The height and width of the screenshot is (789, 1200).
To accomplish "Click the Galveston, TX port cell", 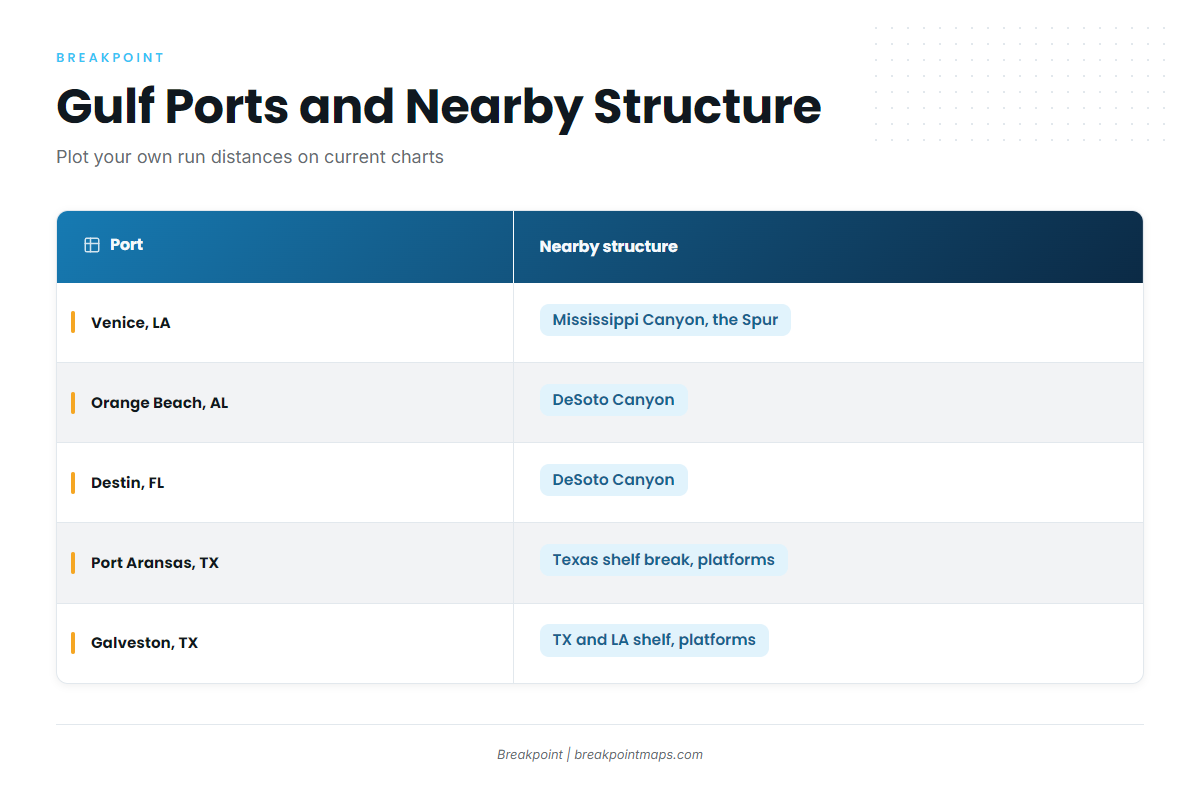I will (x=285, y=643).
